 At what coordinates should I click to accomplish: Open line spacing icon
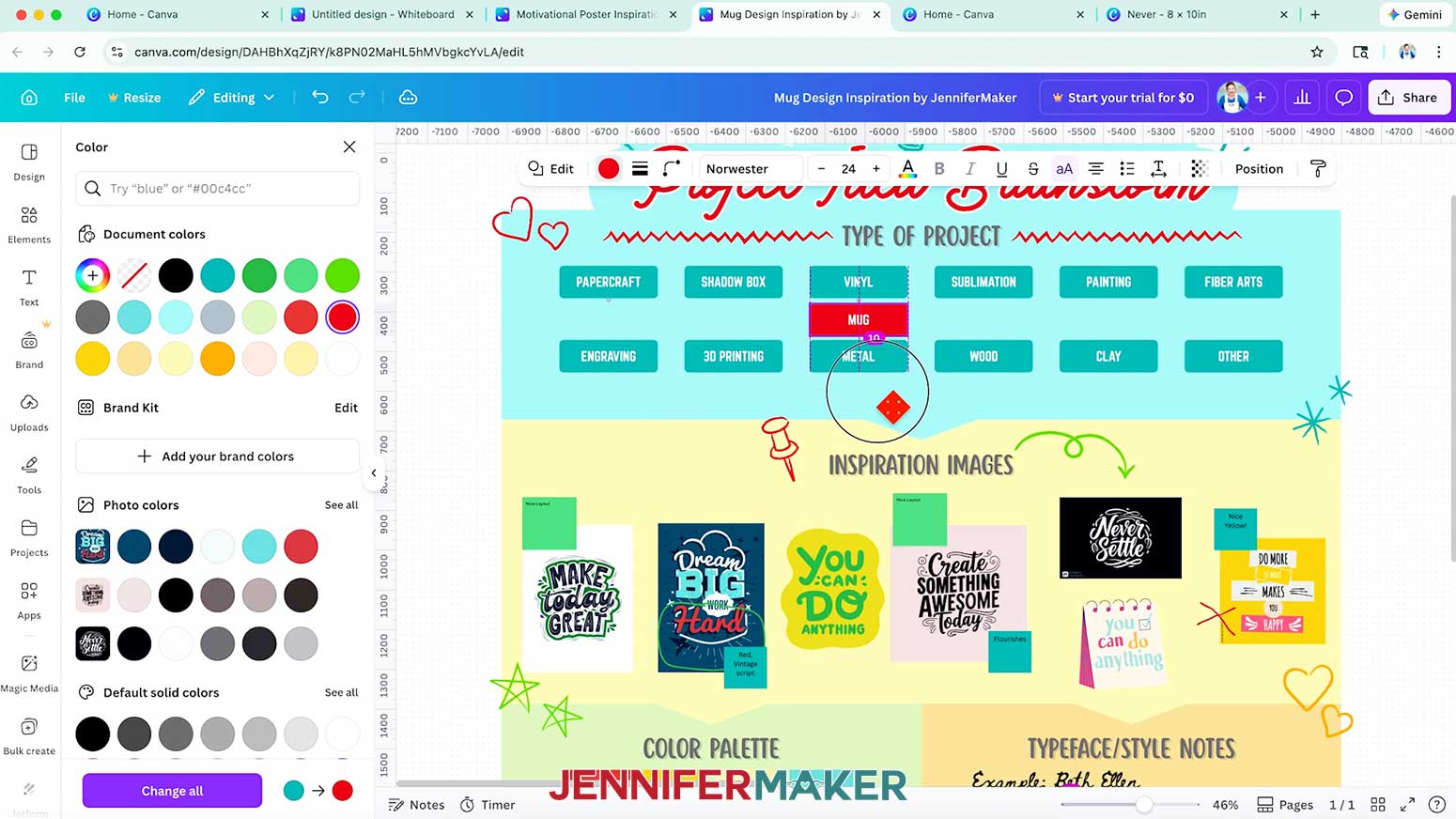pos(1158,169)
